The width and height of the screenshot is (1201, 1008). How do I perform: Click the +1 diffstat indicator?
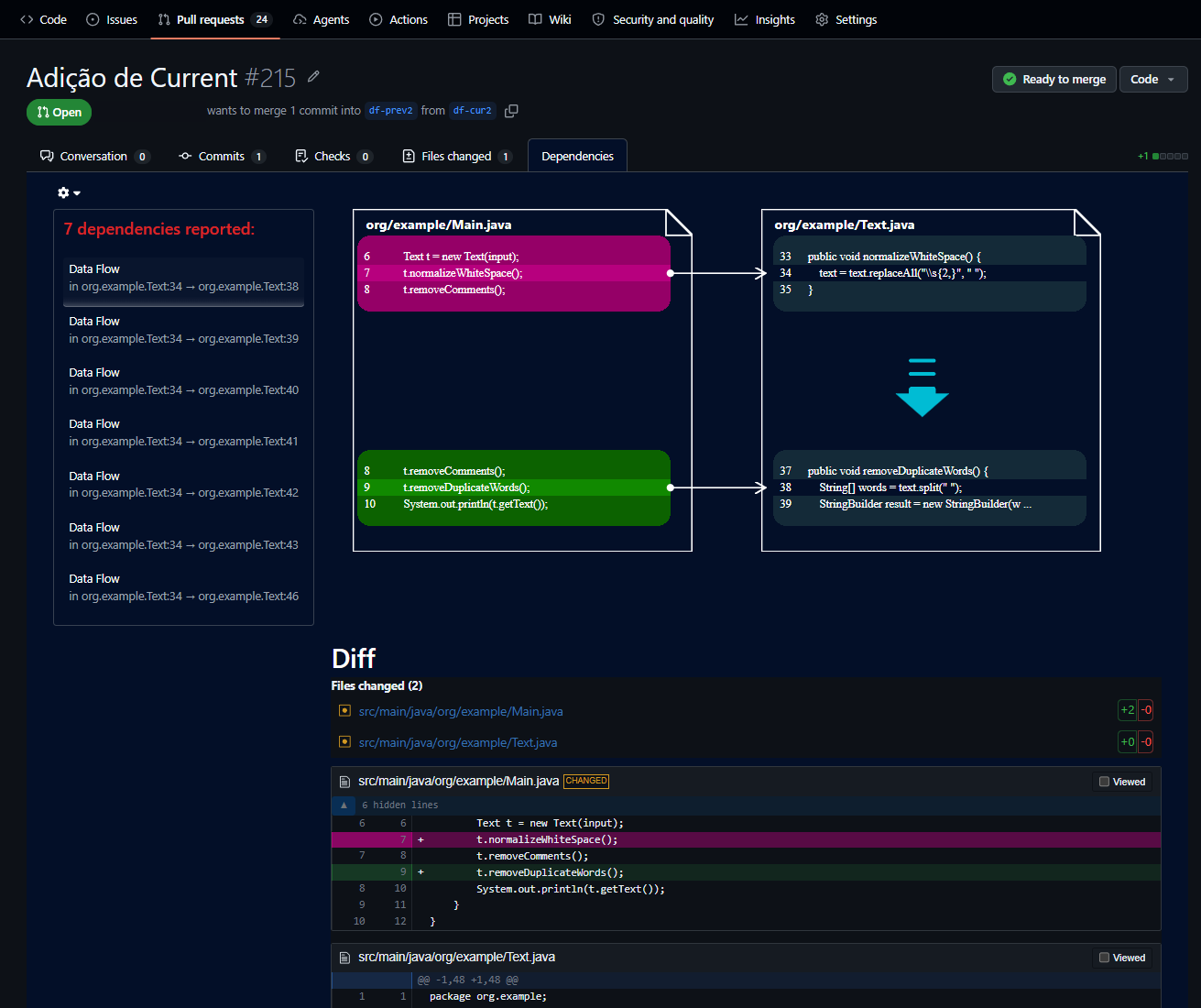(x=1163, y=157)
